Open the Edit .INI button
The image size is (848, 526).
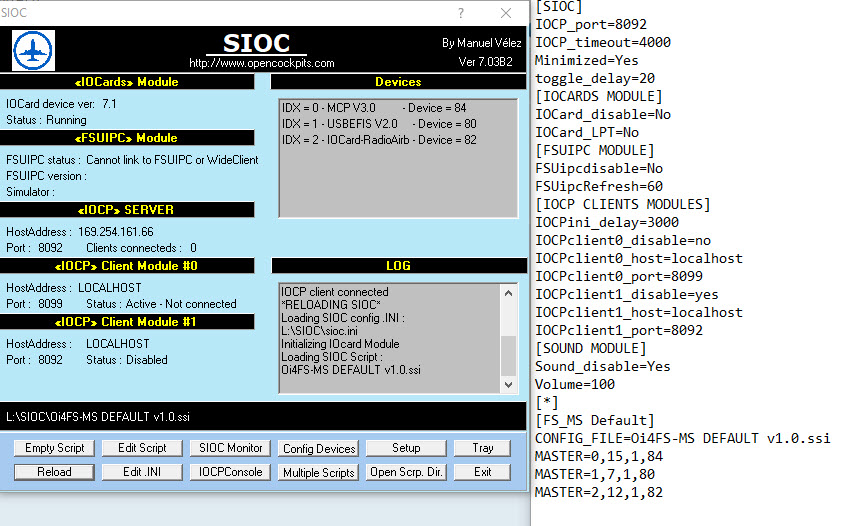[x=142, y=472]
